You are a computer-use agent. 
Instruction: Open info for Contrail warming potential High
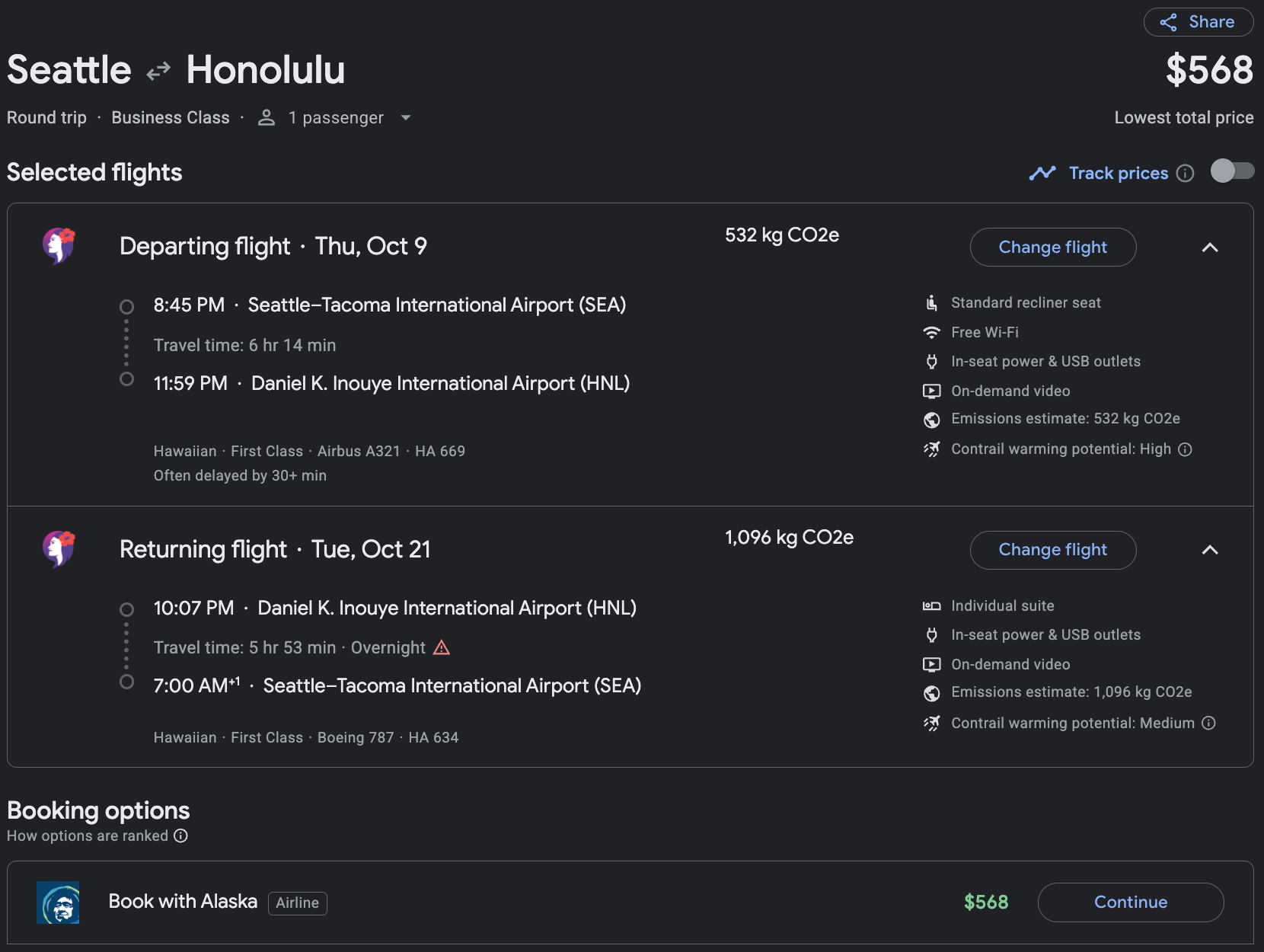pyautogui.click(x=1185, y=449)
